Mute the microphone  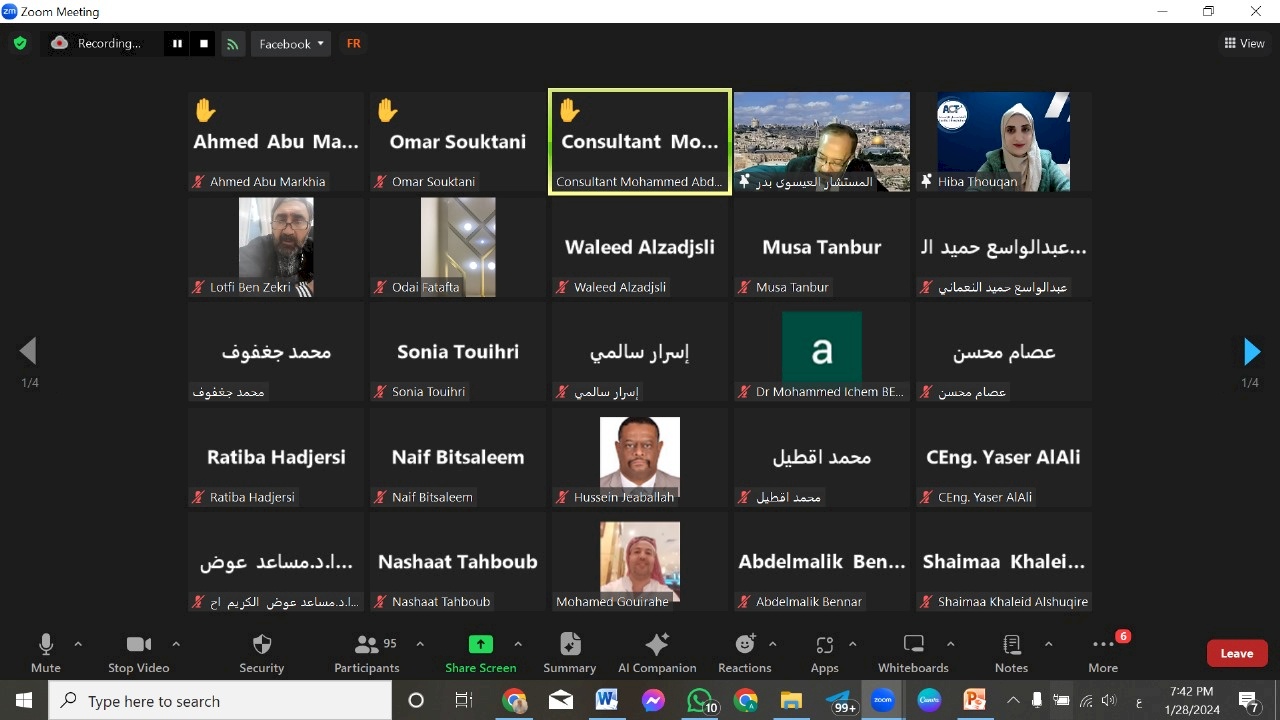point(46,653)
